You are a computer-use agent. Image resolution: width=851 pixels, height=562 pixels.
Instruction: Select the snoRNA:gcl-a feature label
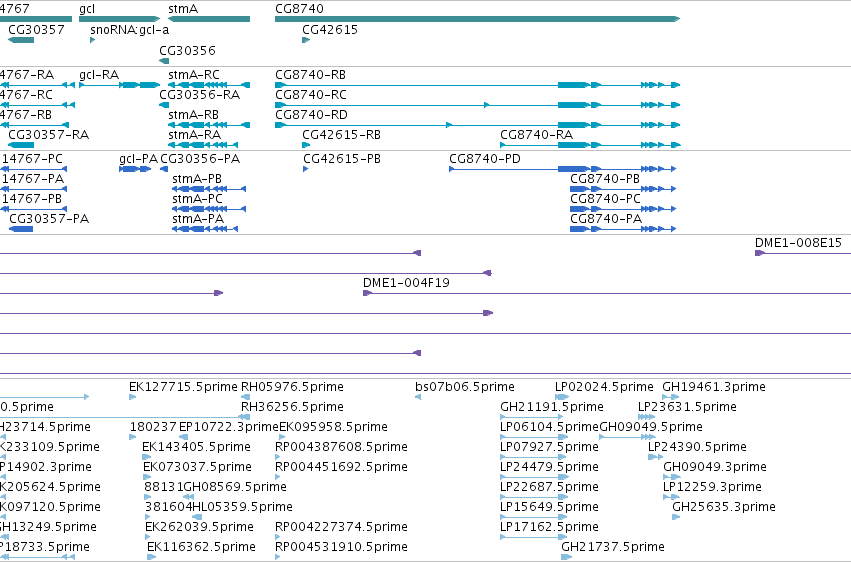(130, 29)
